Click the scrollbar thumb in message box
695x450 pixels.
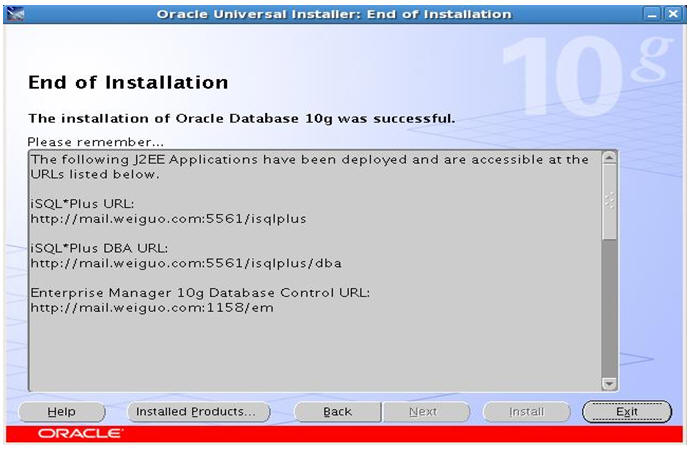click(x=609, y=202)
